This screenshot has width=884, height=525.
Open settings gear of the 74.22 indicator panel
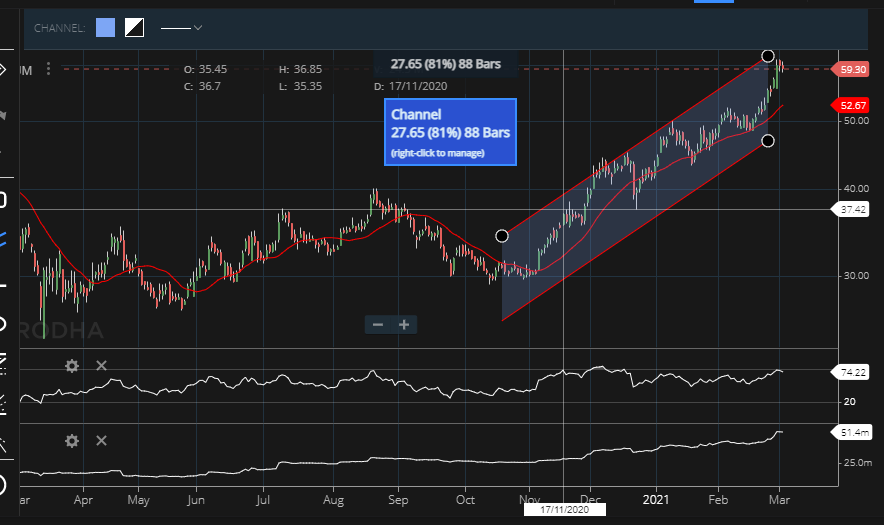(x=72, y=366)
